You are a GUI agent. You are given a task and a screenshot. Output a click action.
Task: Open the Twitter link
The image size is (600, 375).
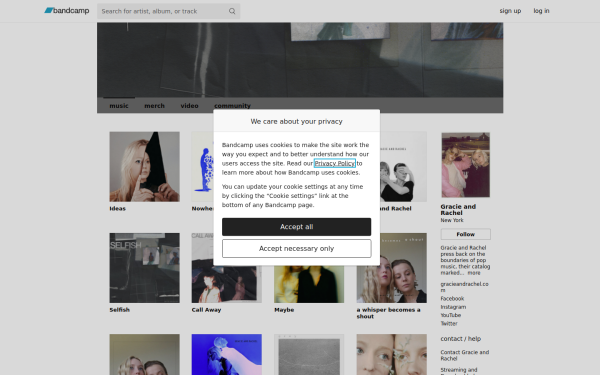tap(449, 324)
